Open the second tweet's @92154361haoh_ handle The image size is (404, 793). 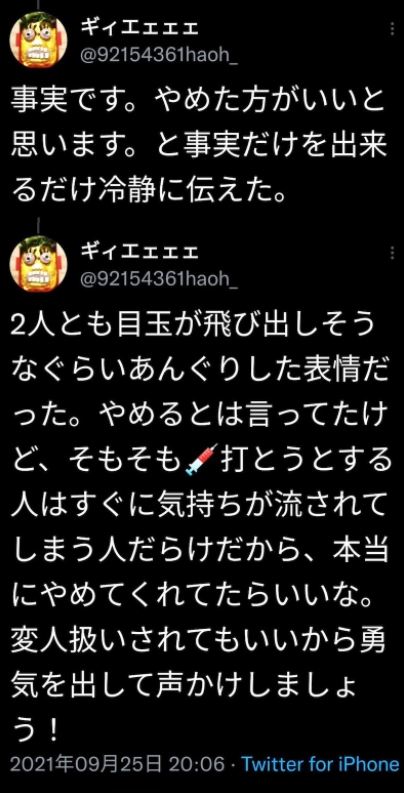(159, 279)
